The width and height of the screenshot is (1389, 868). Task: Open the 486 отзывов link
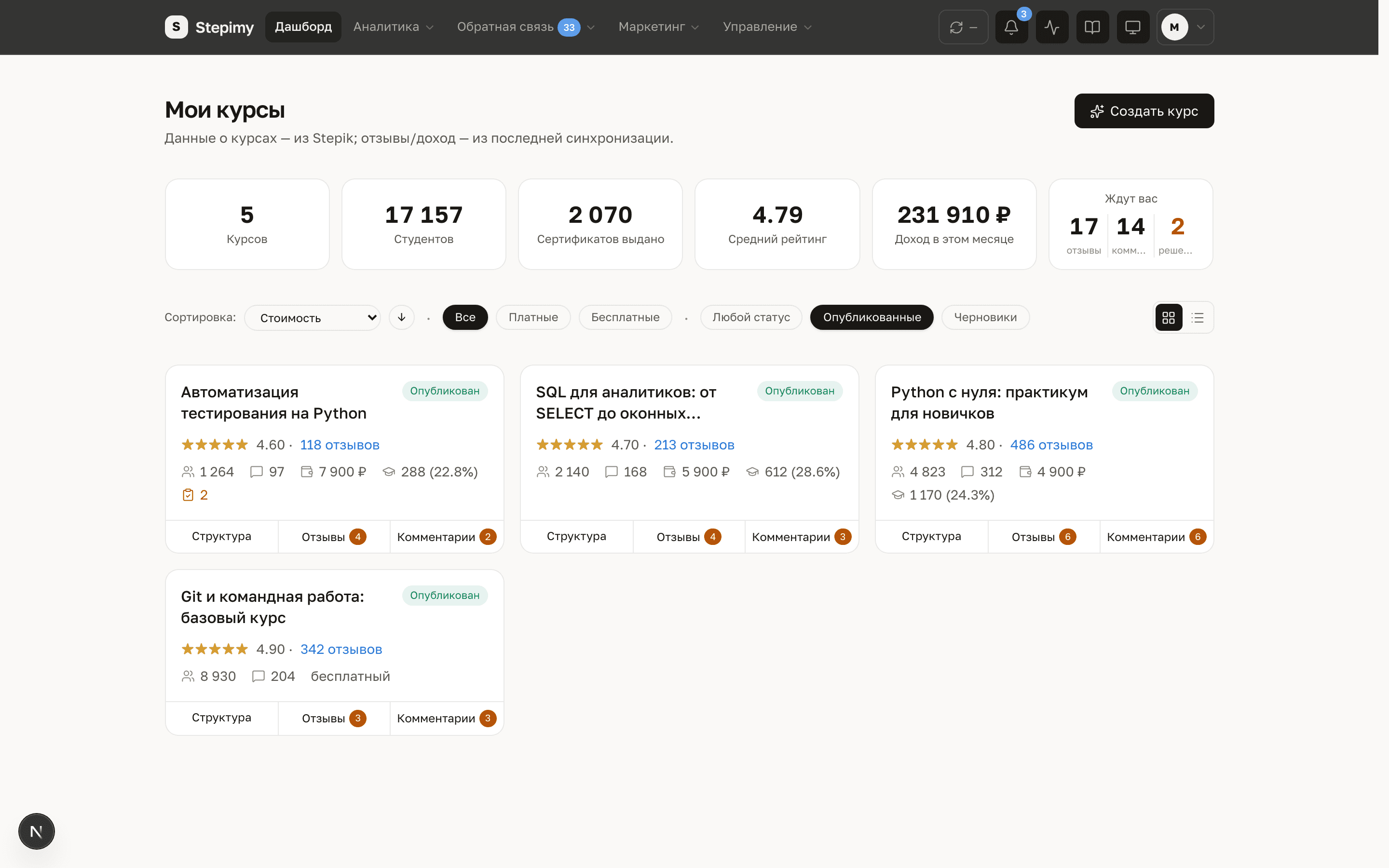pyautogui.click(x=1051, y=445)
